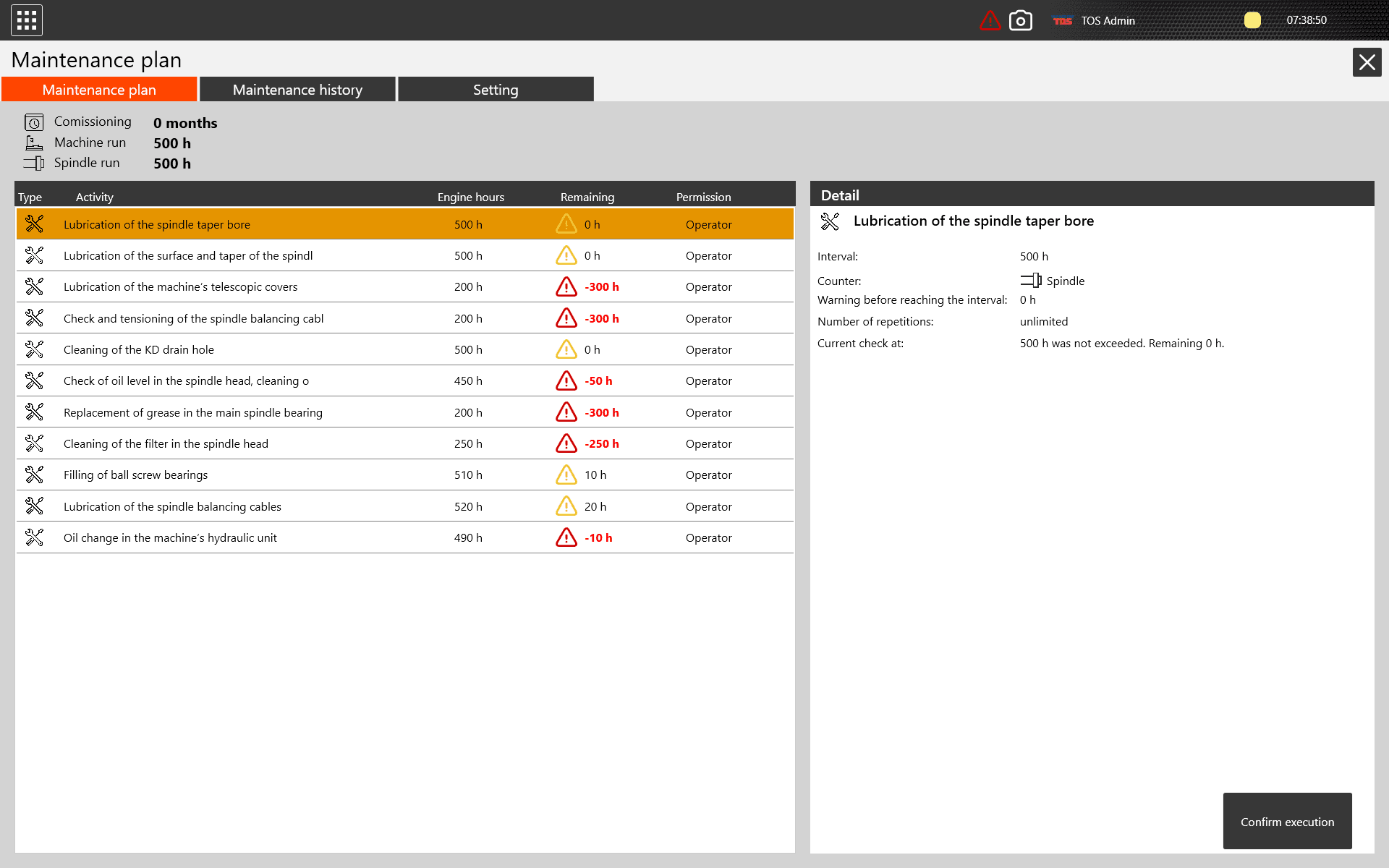Close the Maintenance plan window

pyautogui.click(x=1367, y=62)
